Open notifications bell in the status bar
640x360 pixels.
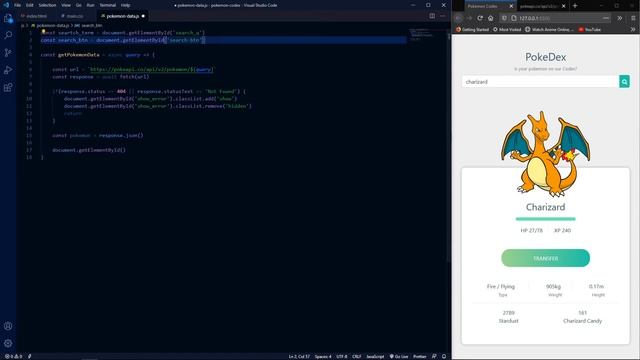(444, 356)
